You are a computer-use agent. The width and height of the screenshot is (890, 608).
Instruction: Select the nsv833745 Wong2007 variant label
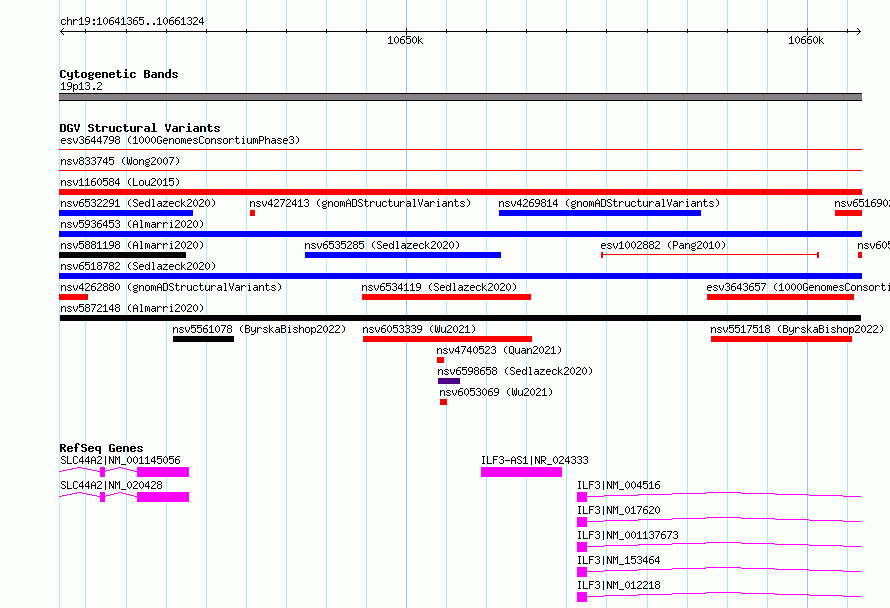click(120, 161)
